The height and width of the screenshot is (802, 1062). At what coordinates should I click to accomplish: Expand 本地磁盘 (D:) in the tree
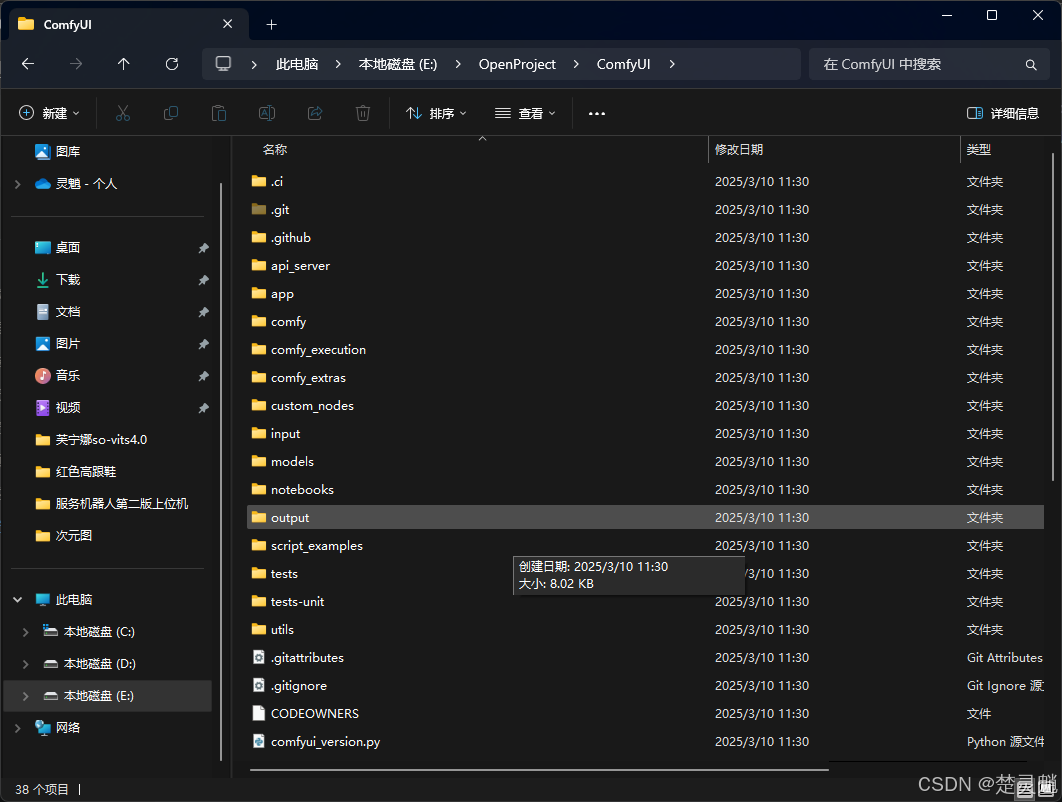[26, 664]
